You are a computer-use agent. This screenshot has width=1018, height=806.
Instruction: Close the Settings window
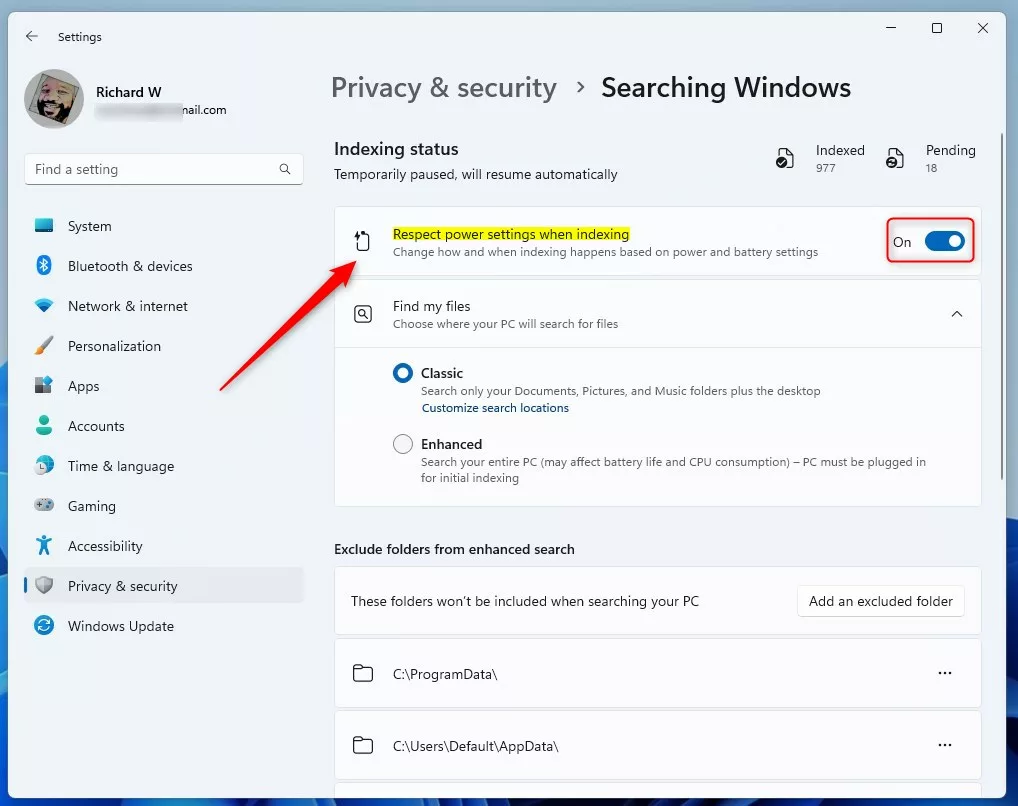tap(983, 28)
